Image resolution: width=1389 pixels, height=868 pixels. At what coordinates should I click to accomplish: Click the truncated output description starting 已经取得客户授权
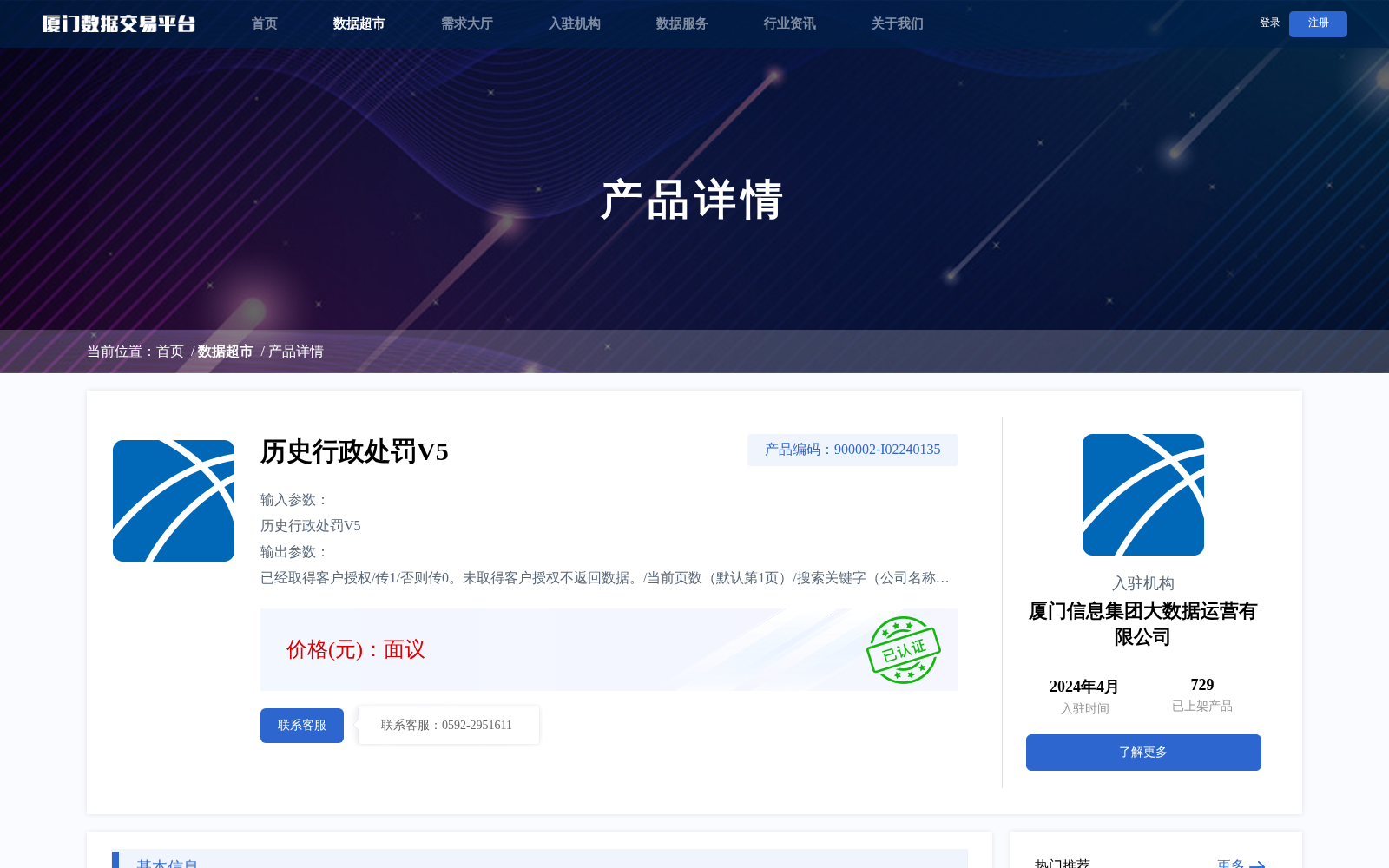(605, 578)
